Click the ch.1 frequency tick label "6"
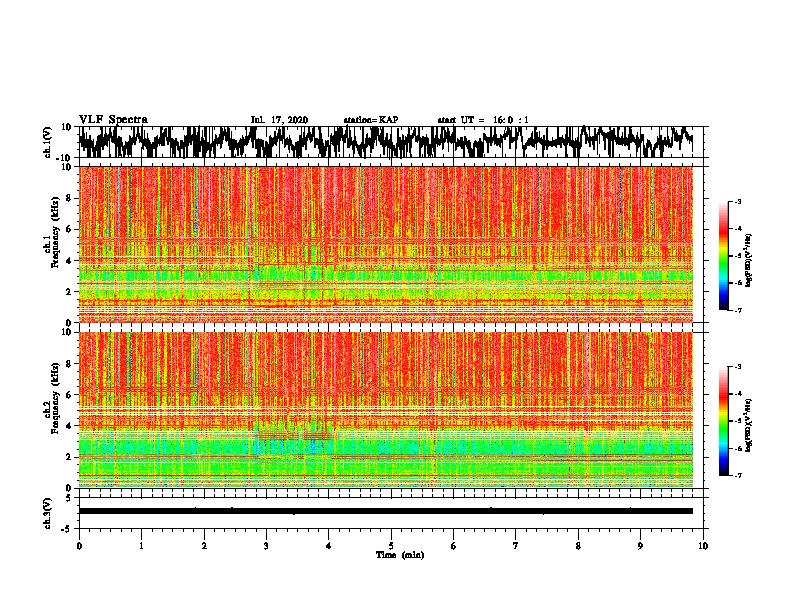This screenshot has width=792, height=612. point(69,229)
